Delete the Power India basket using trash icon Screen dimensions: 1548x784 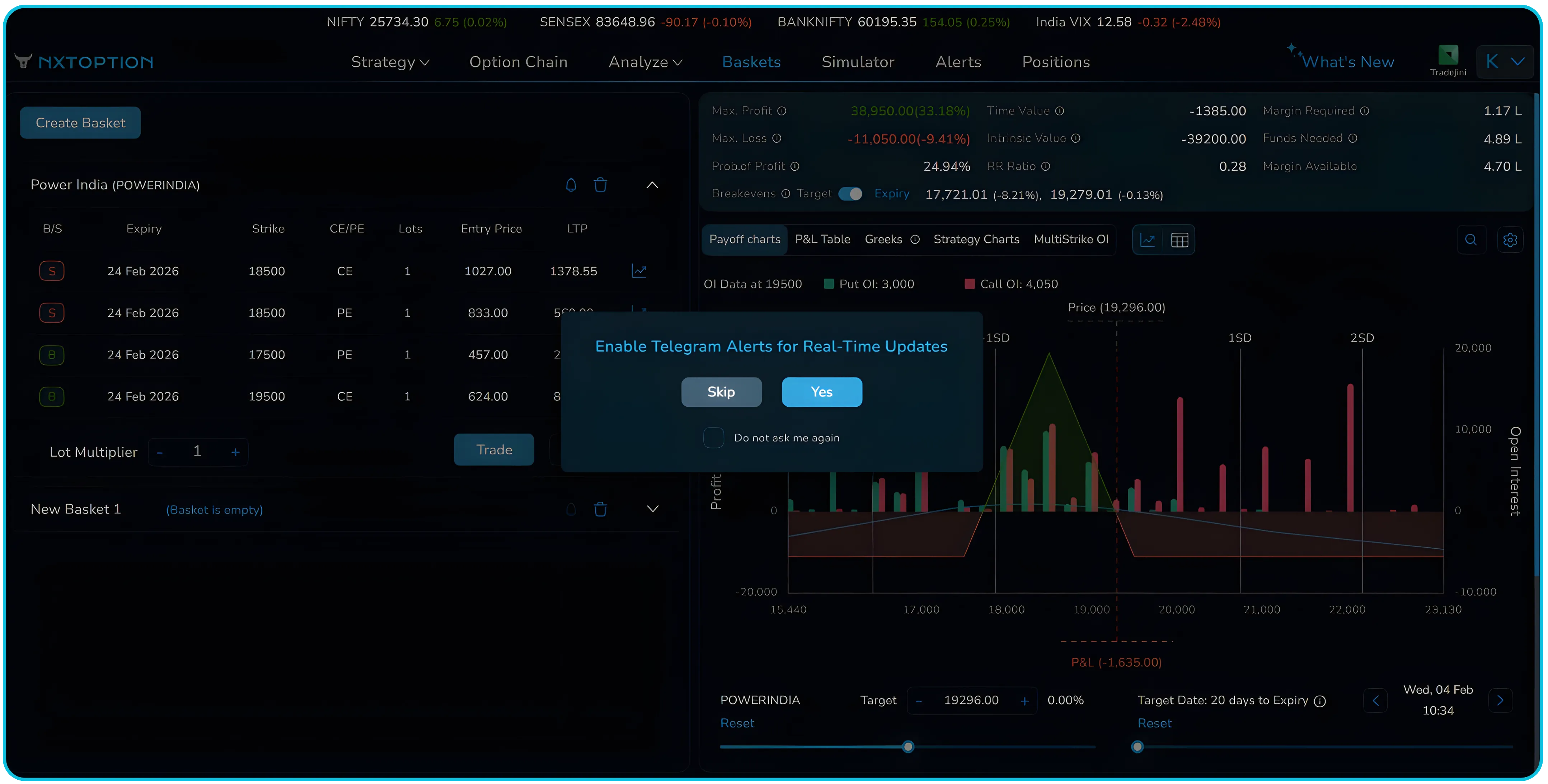pos(601,184)
